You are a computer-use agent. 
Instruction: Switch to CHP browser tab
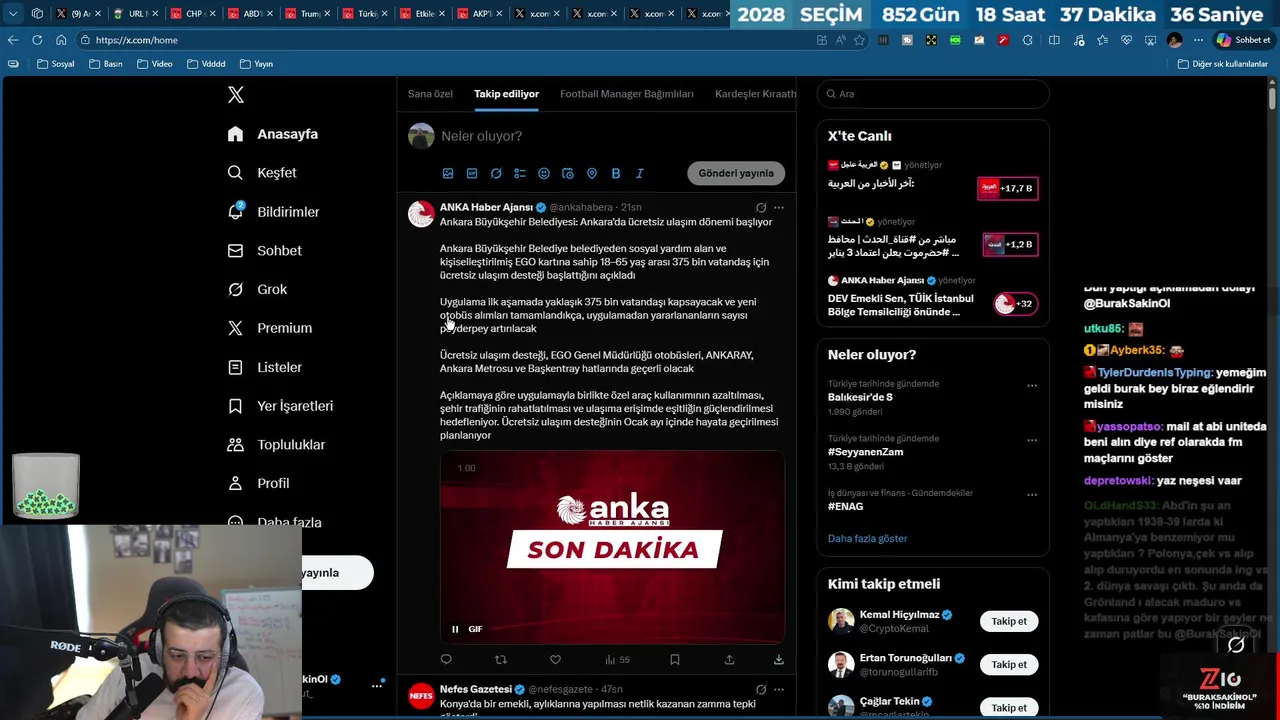coord(190,14)
